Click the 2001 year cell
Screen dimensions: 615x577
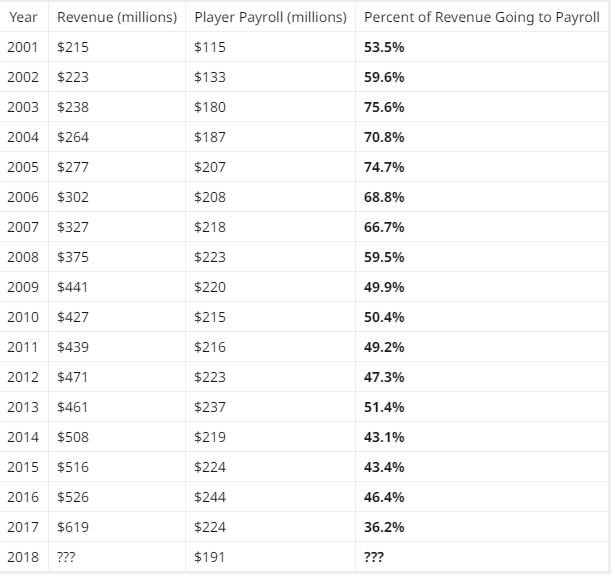23,47
